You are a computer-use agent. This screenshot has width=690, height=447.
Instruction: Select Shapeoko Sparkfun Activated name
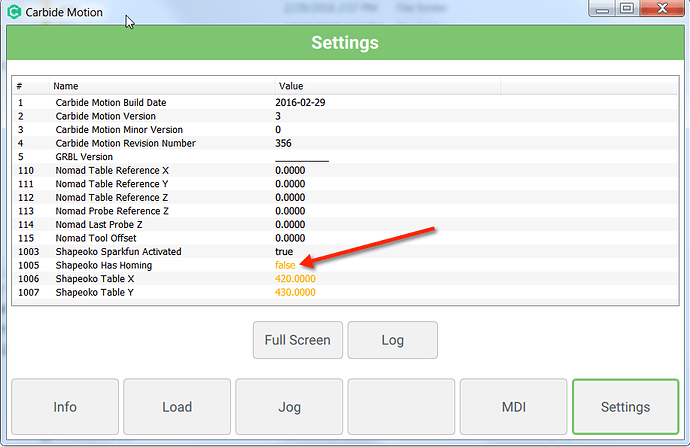click(x=118, y=252)
